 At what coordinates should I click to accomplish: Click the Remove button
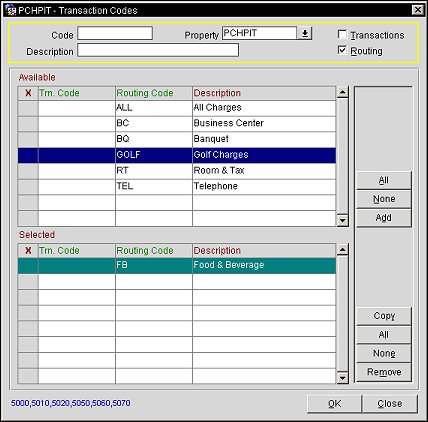(x=384, y=372)
